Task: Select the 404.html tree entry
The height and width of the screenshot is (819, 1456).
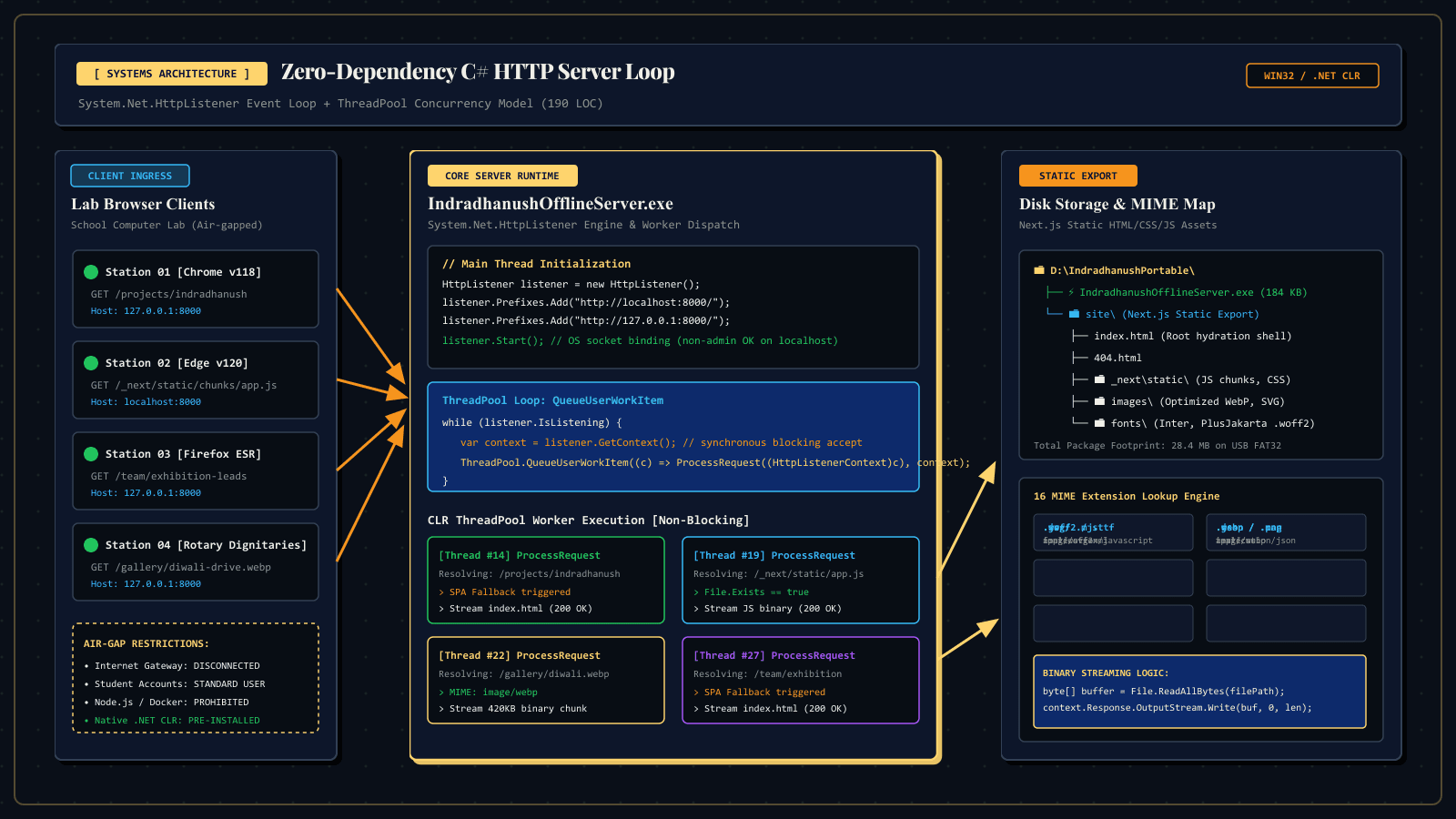Action: (x=1117, y=358)
